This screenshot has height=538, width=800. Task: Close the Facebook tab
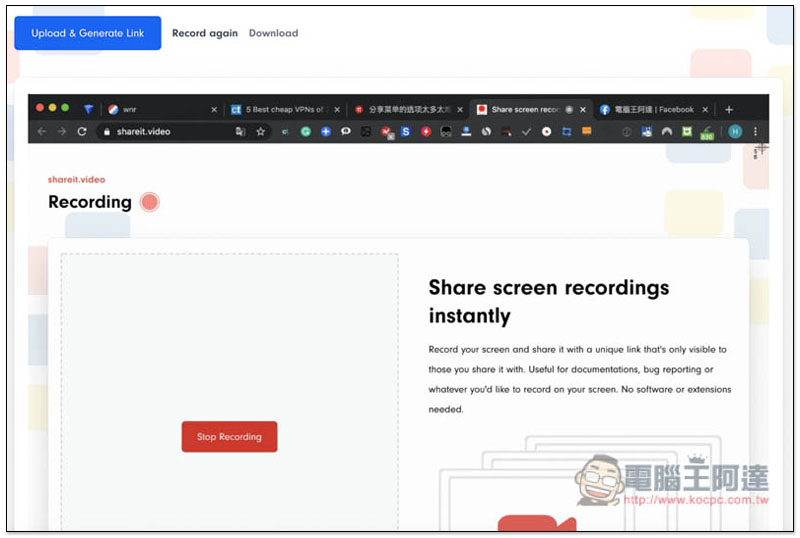coord(705,110)
